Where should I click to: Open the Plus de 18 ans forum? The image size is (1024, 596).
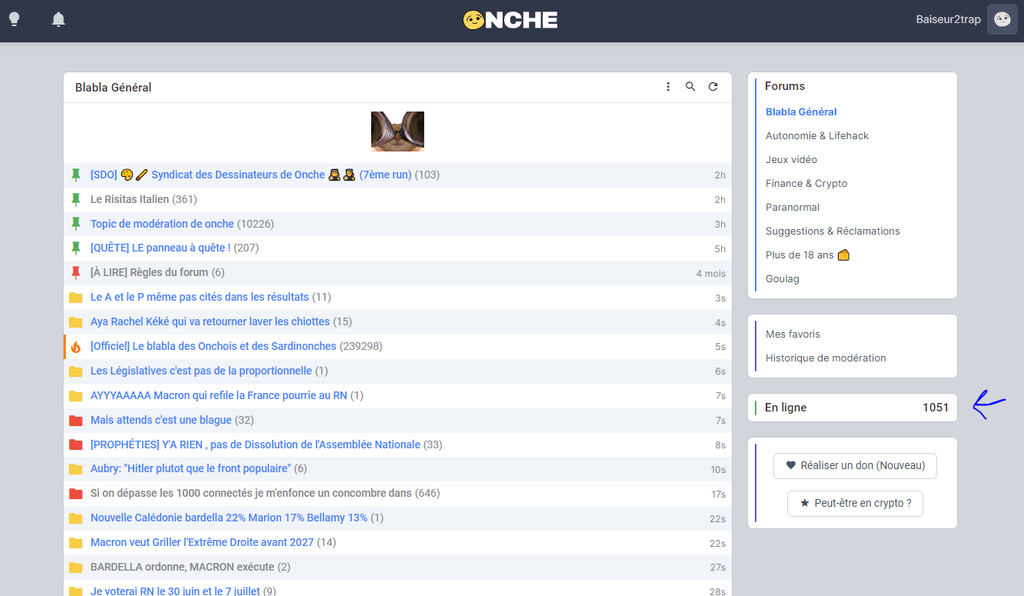800,256
